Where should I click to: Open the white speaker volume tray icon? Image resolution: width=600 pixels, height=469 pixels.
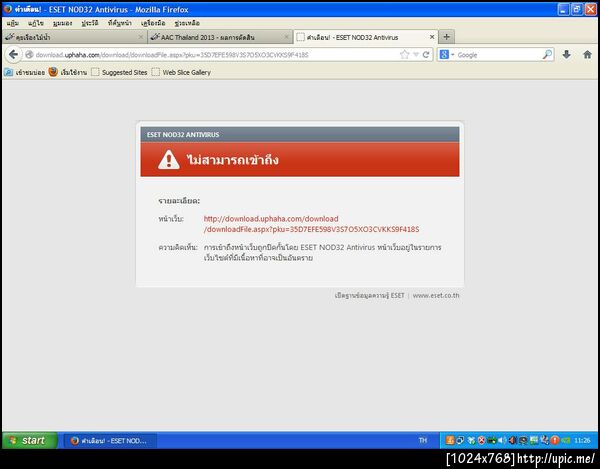[502, 440]
